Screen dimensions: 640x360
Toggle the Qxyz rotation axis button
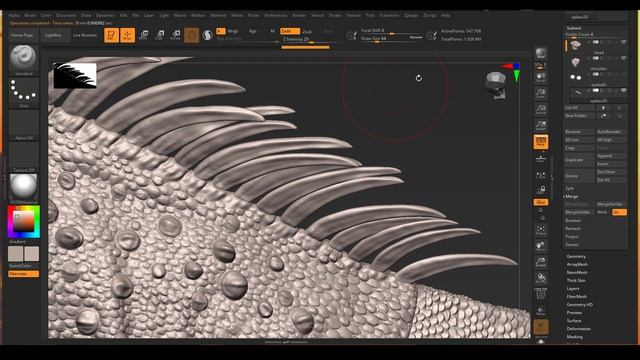(x=541, y=202)
